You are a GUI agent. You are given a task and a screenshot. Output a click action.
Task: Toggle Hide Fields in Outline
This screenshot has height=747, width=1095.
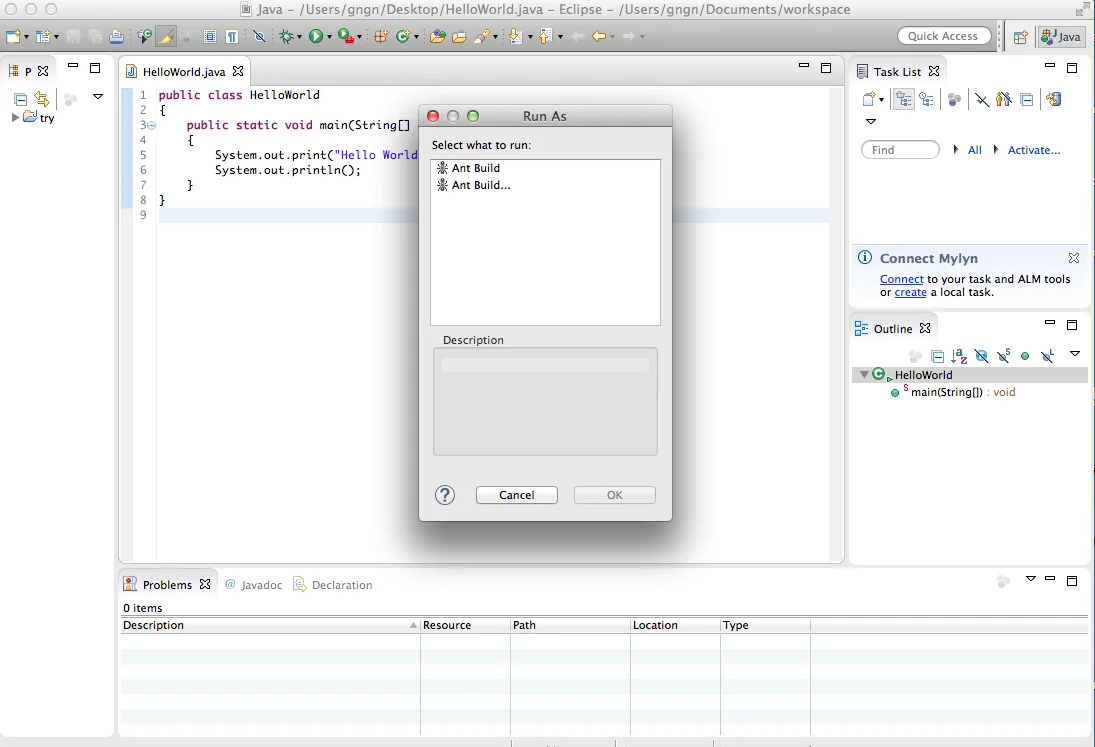(981, 357)
